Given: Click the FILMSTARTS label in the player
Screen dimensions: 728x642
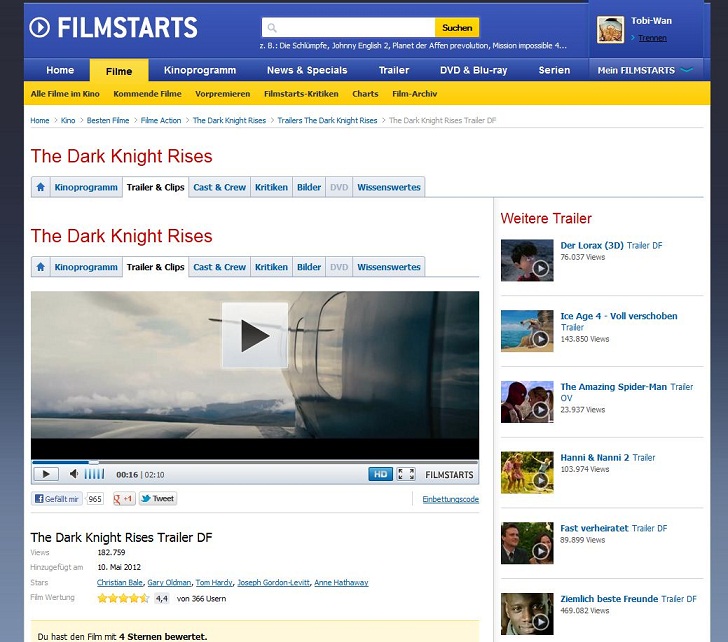Looking at the screenshot, I should [449, 474].
